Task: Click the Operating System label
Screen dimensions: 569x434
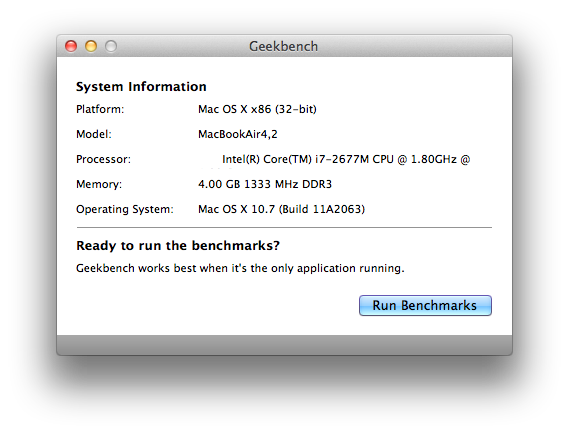Action: coord(125,209)
